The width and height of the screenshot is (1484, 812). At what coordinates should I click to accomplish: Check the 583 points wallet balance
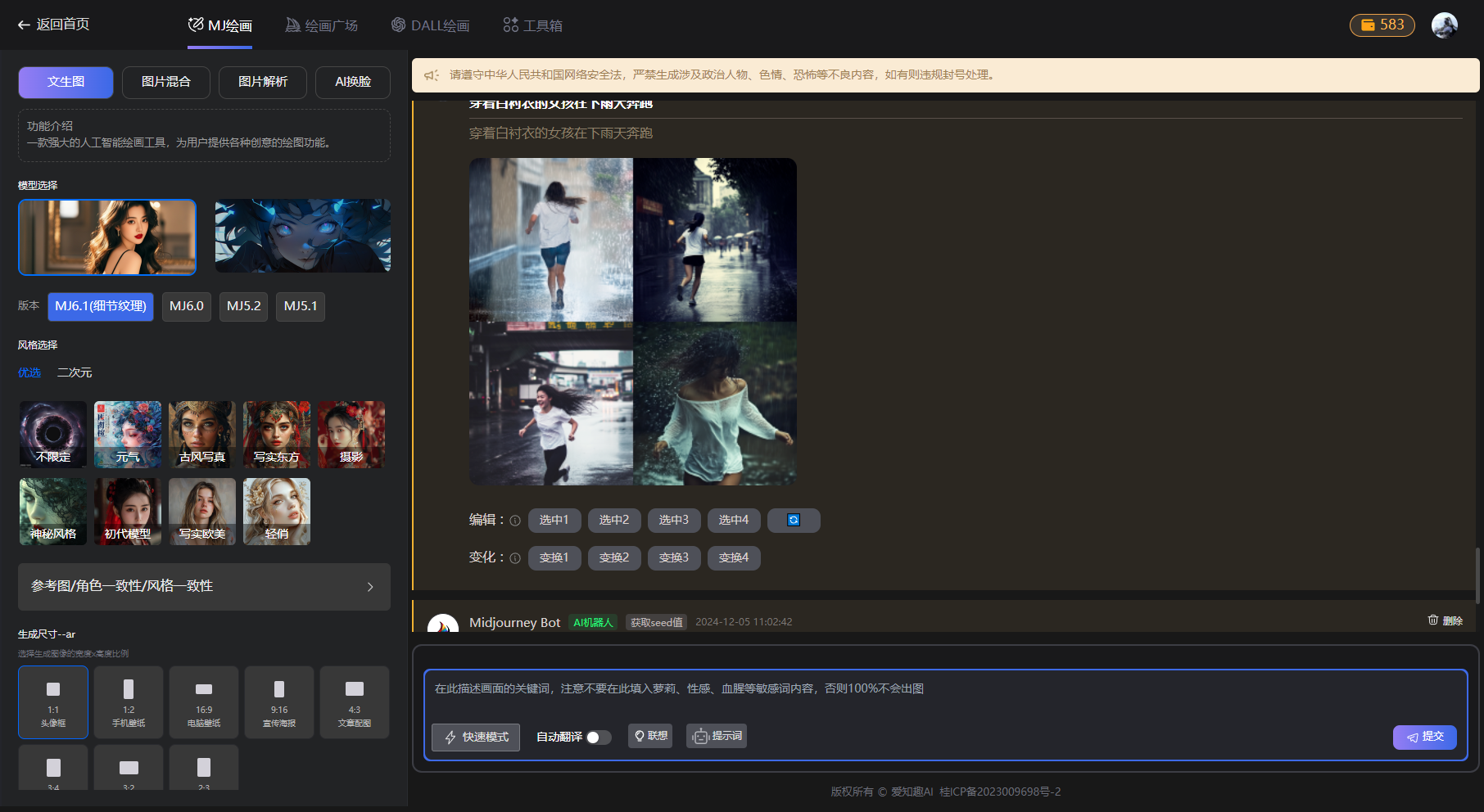point(1382,25)
